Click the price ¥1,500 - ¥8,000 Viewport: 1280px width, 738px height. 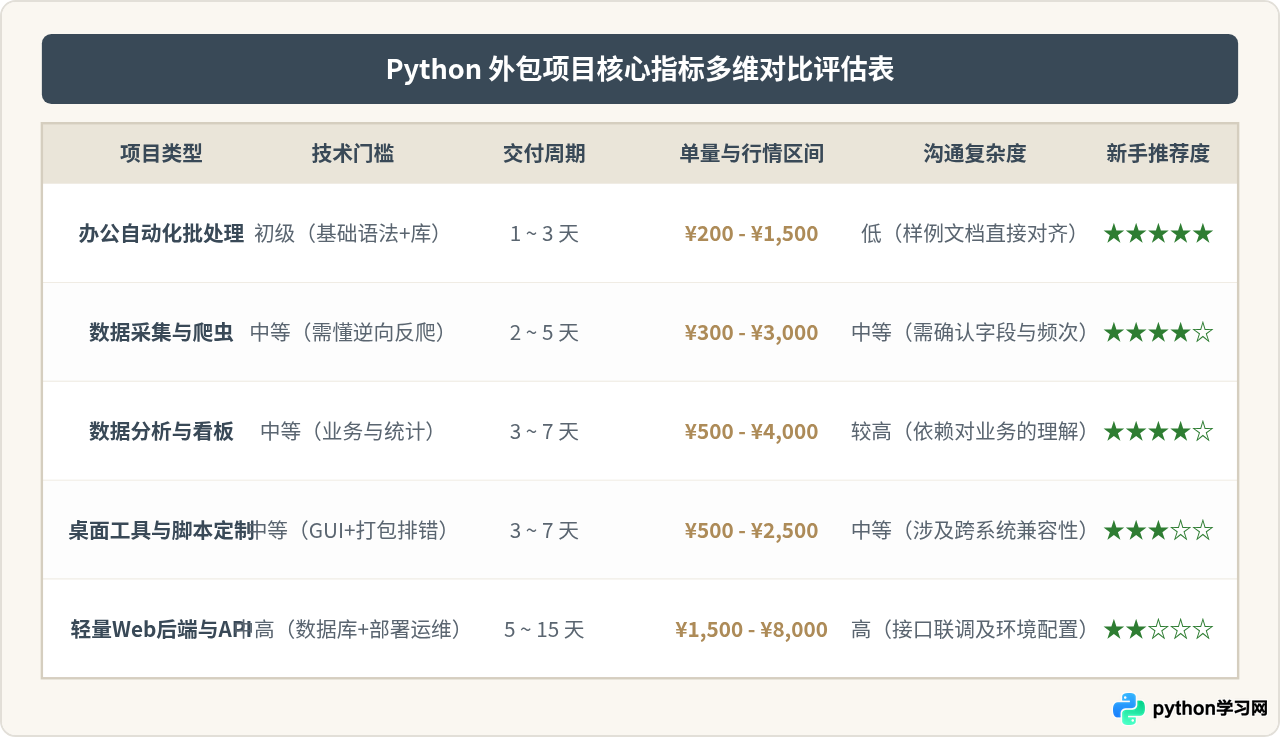point(752,630)
